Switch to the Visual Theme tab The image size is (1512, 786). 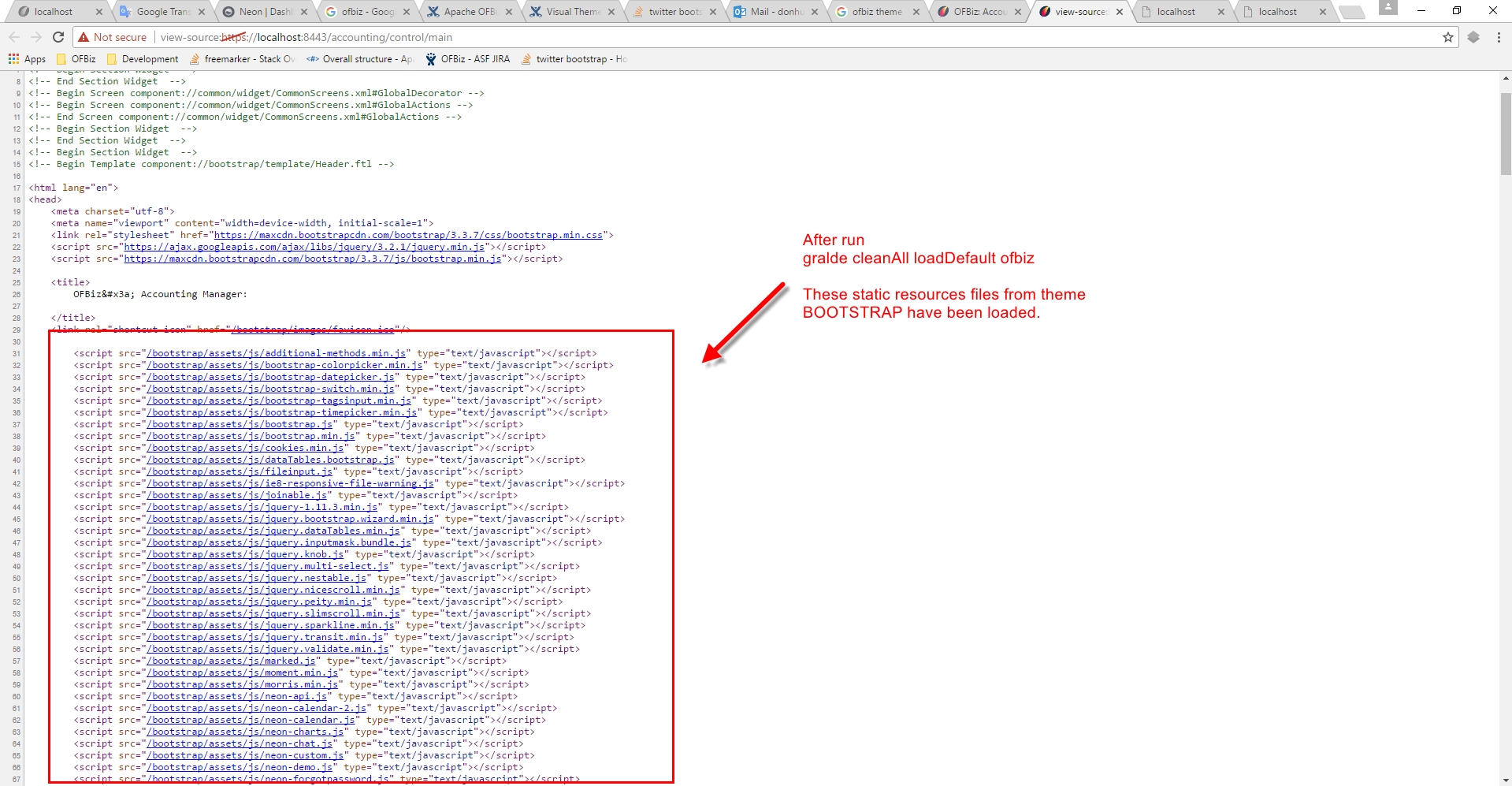(573, 12)
